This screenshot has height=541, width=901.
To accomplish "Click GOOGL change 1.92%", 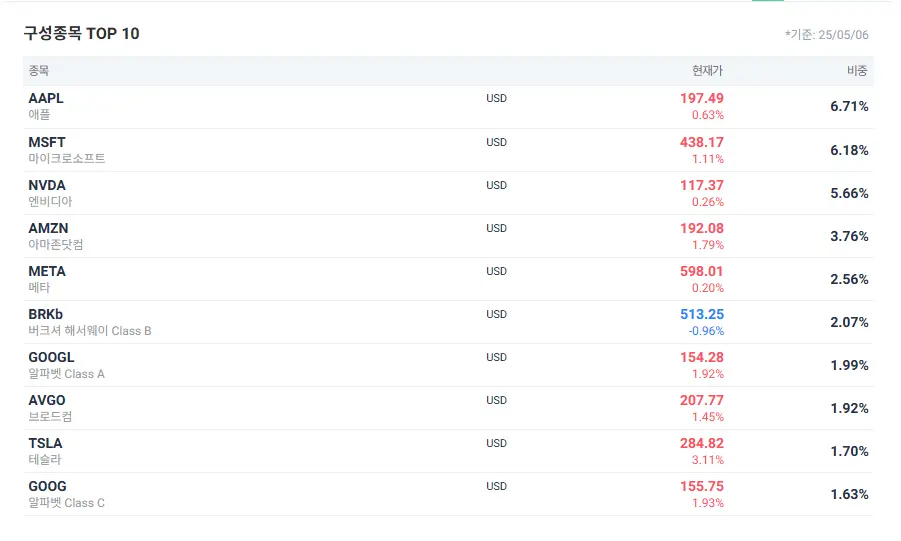I will click(708, 374).
